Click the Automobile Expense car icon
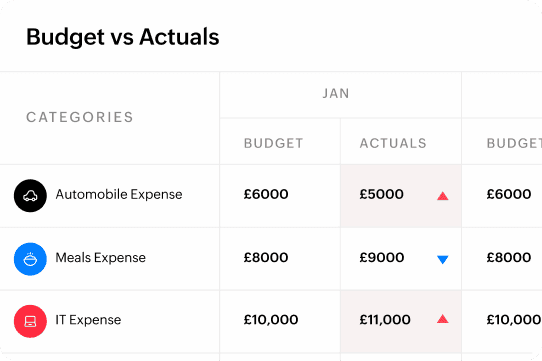 click(30, 196)
